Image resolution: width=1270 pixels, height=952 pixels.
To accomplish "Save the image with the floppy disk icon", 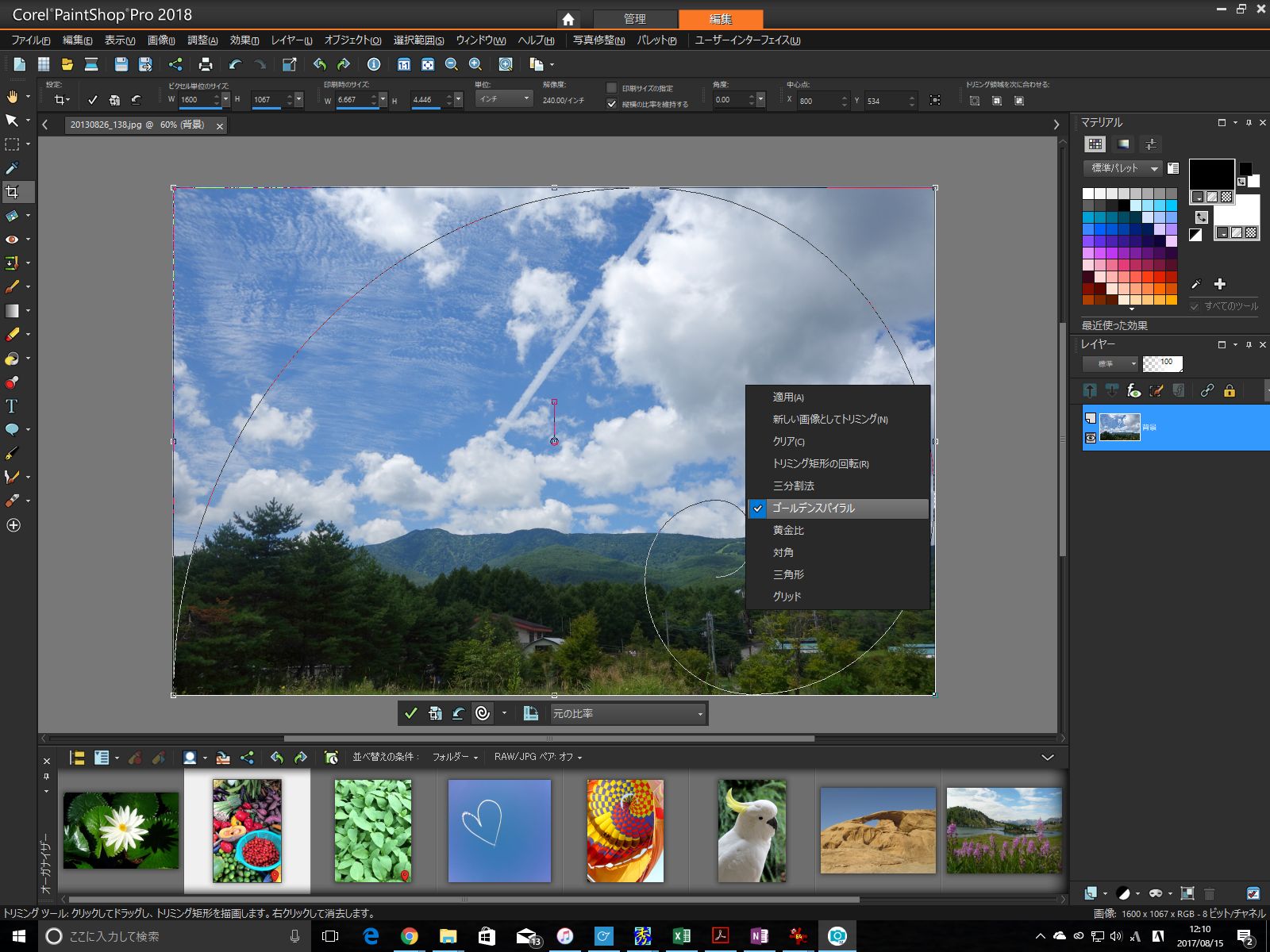I will [x=121, y=64].
